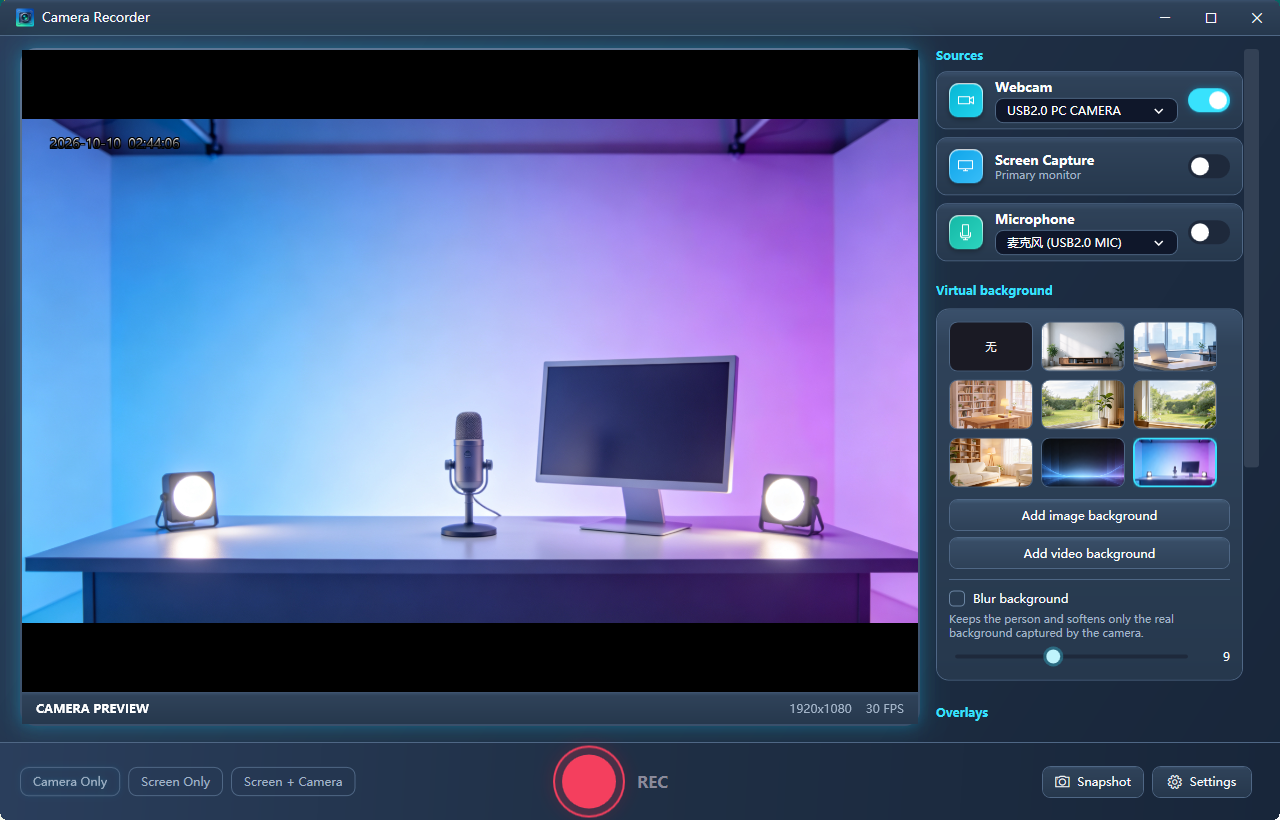This screenshot has height=820, width=1280.
Task: Click the Virtual background heading
Action: 994,291
